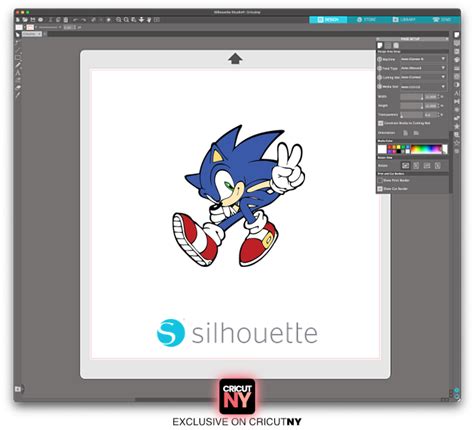Click the rainbow media color spectrum
Image resolution: width=474 pixels, height=430 pixels.
tap(426, 149)
